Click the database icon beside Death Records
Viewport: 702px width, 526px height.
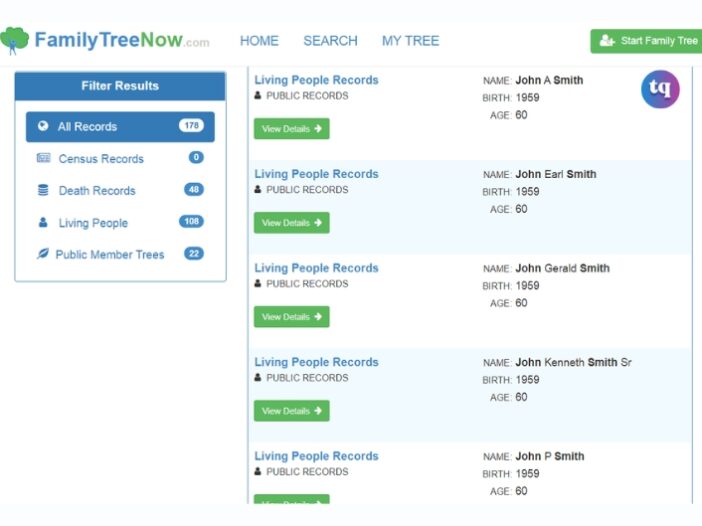43,190
